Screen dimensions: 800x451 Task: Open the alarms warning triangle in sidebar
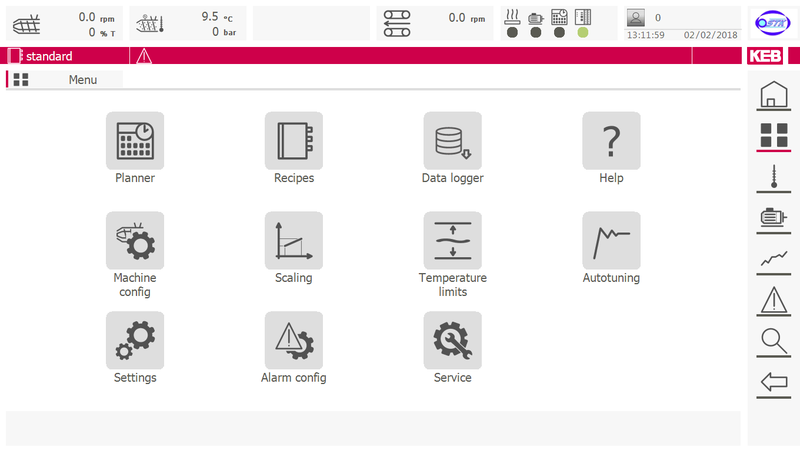pos(773,300)
